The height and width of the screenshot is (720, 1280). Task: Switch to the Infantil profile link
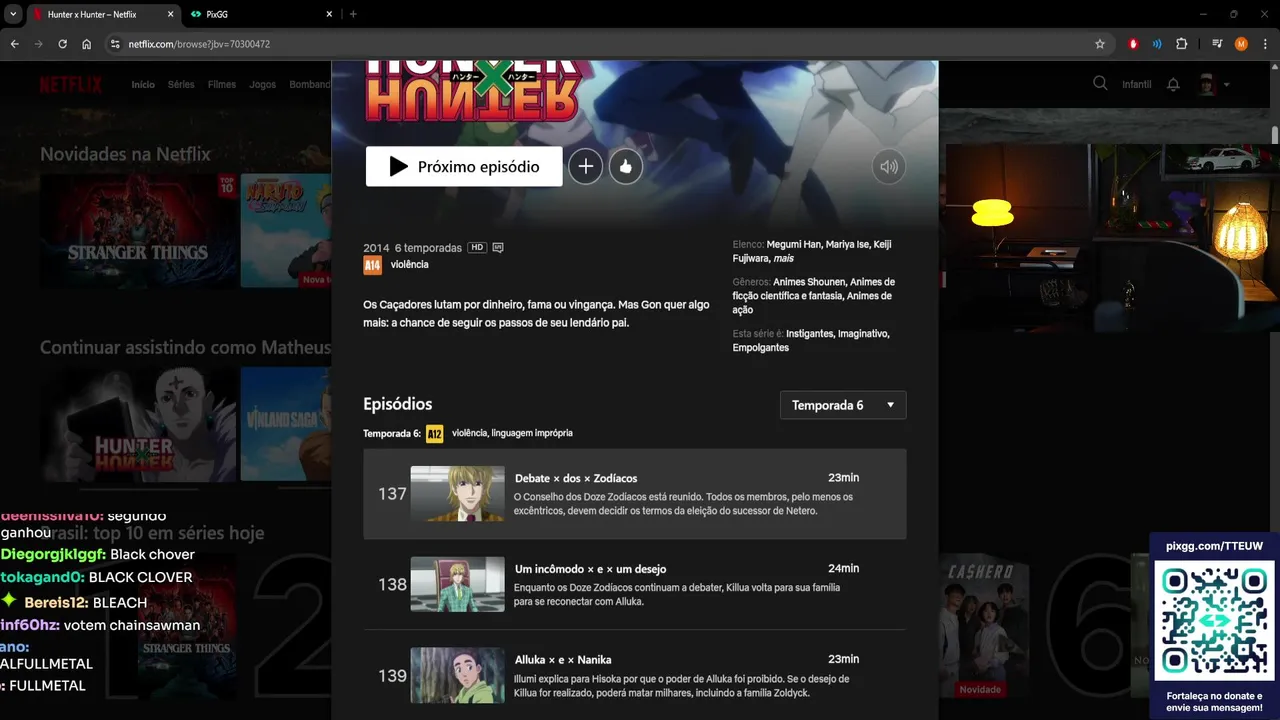point(1137,85)
